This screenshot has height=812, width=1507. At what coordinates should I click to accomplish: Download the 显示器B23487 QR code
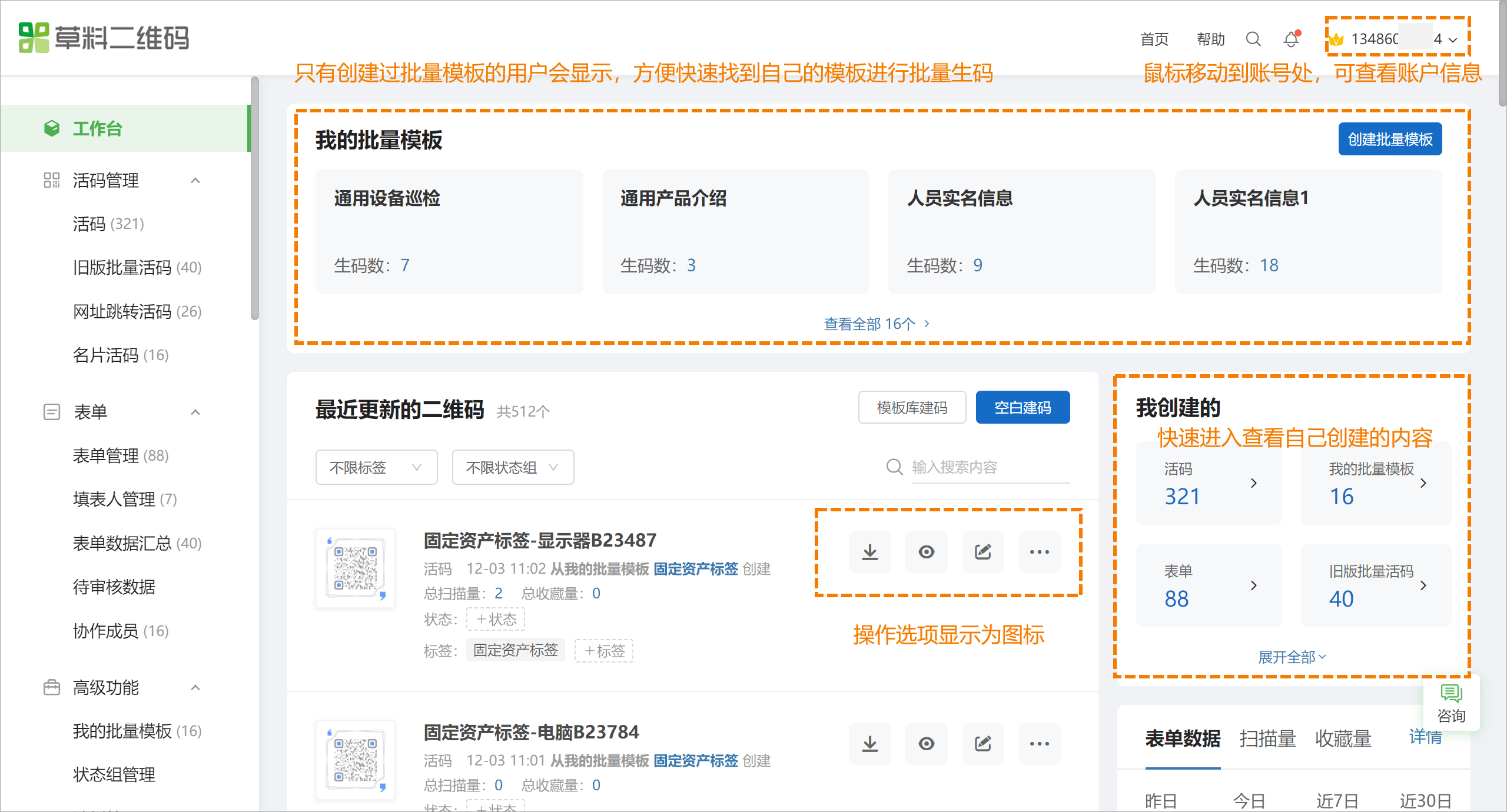coord(870,552)
